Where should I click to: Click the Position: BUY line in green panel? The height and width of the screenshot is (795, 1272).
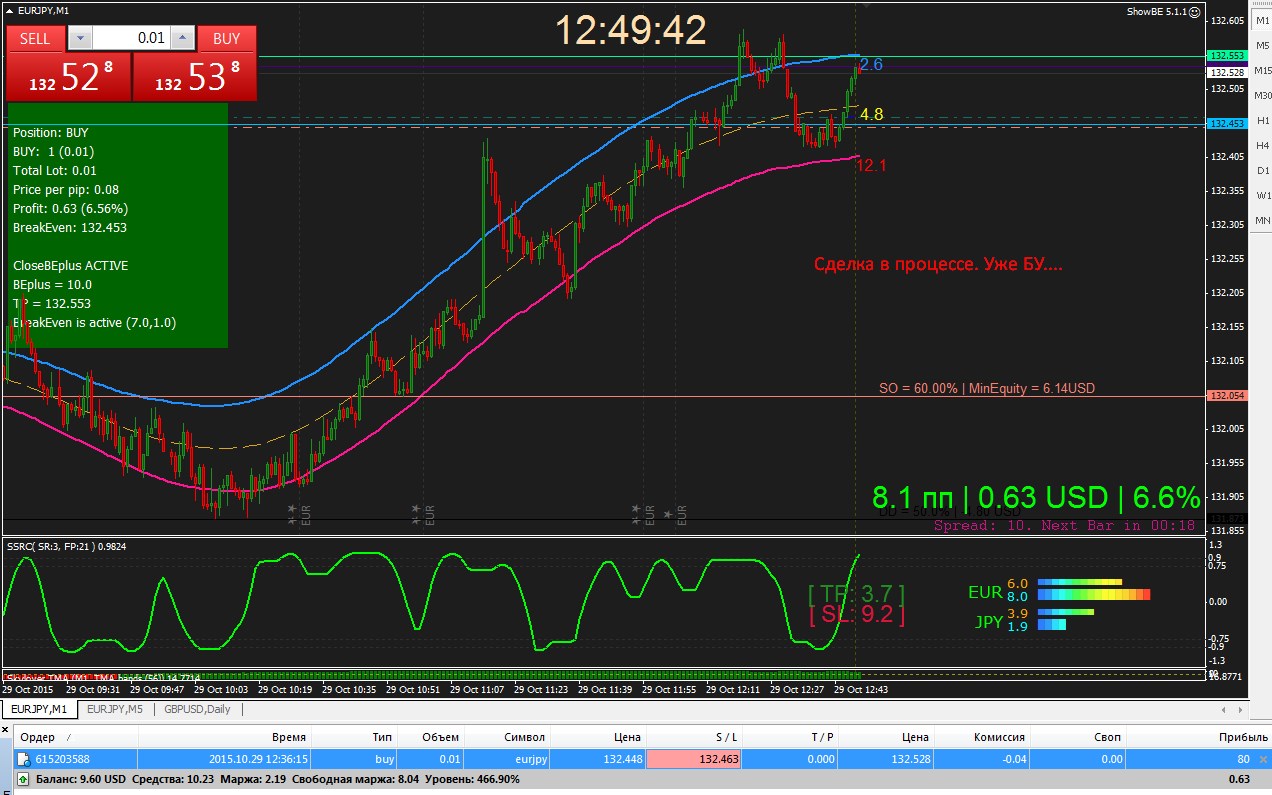point(51,132)
